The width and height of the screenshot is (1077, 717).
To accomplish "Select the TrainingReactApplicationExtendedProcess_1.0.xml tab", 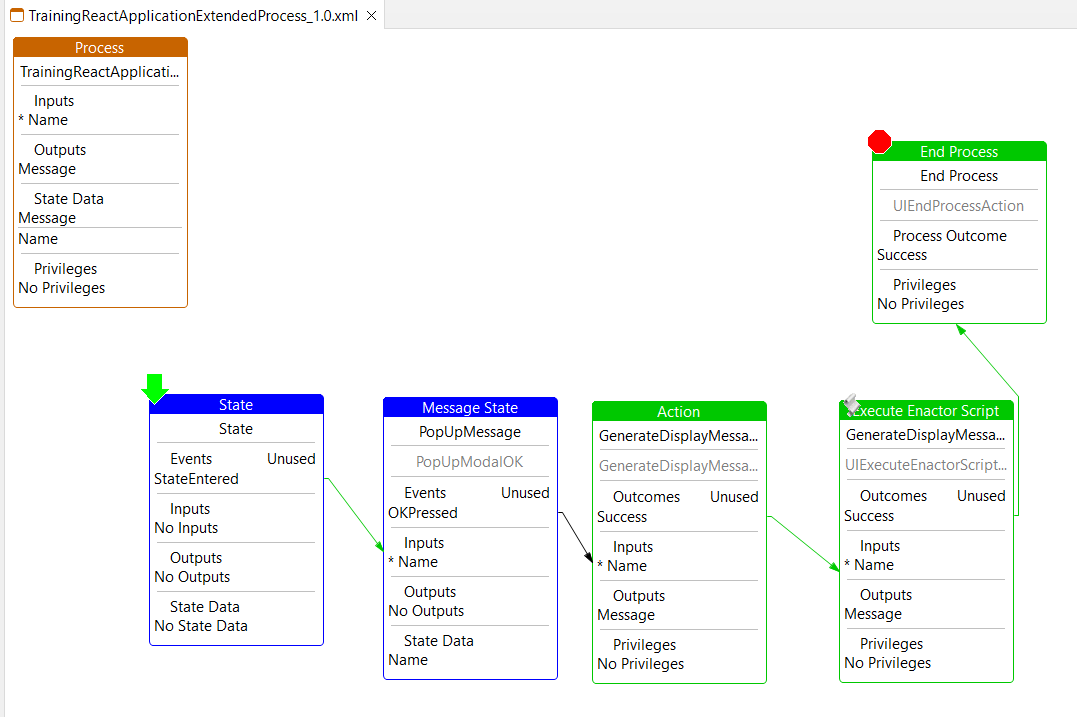I will click(193, 15).
